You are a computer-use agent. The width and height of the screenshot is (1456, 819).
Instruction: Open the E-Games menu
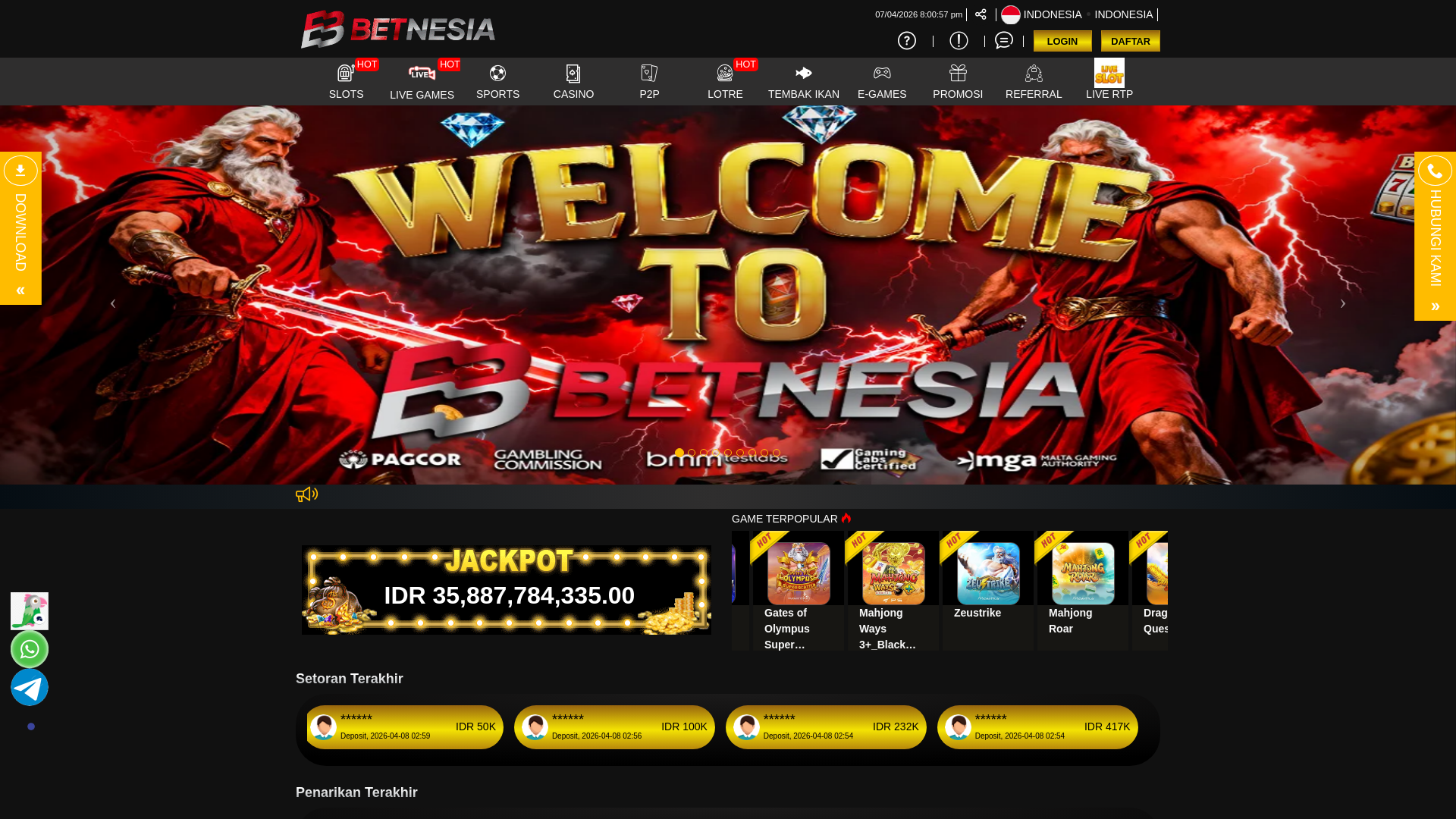(x=882, y=81)
